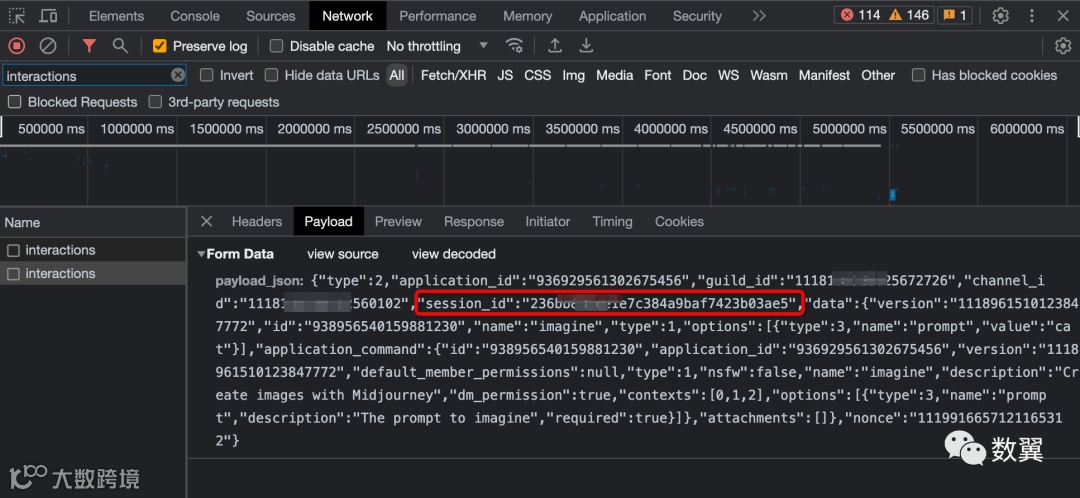Open the Application tab
This screenshot has height=498, width=1080.
point(612,15)
